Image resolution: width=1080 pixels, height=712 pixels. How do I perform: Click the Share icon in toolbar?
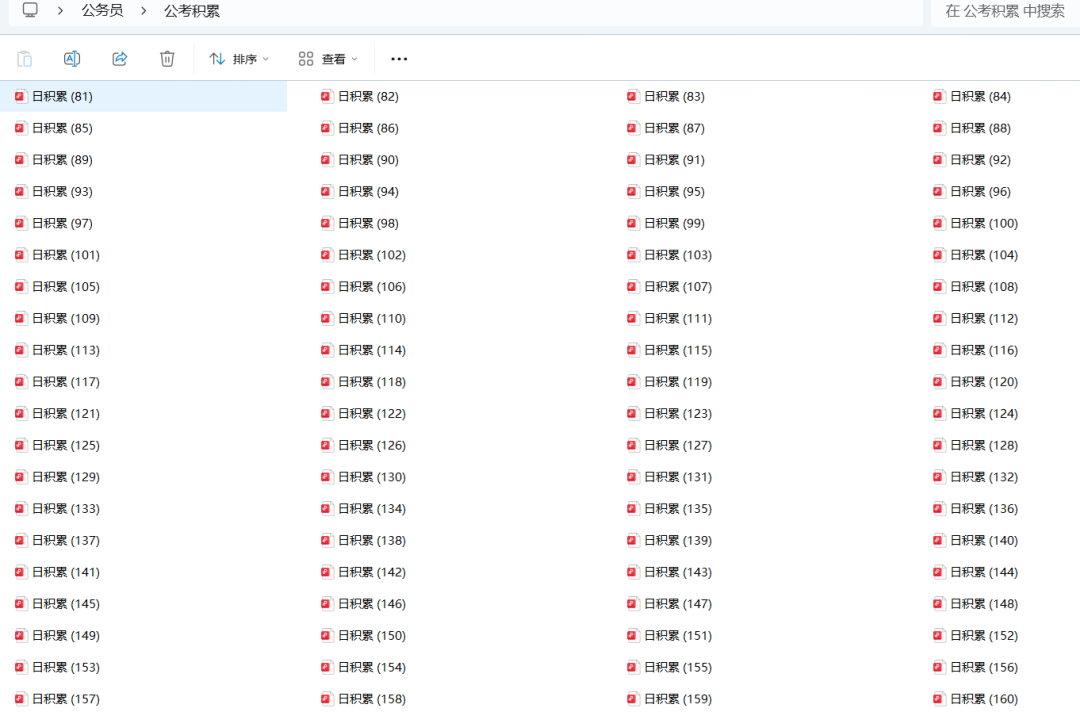pyautogui.click(x=120, y=59)
